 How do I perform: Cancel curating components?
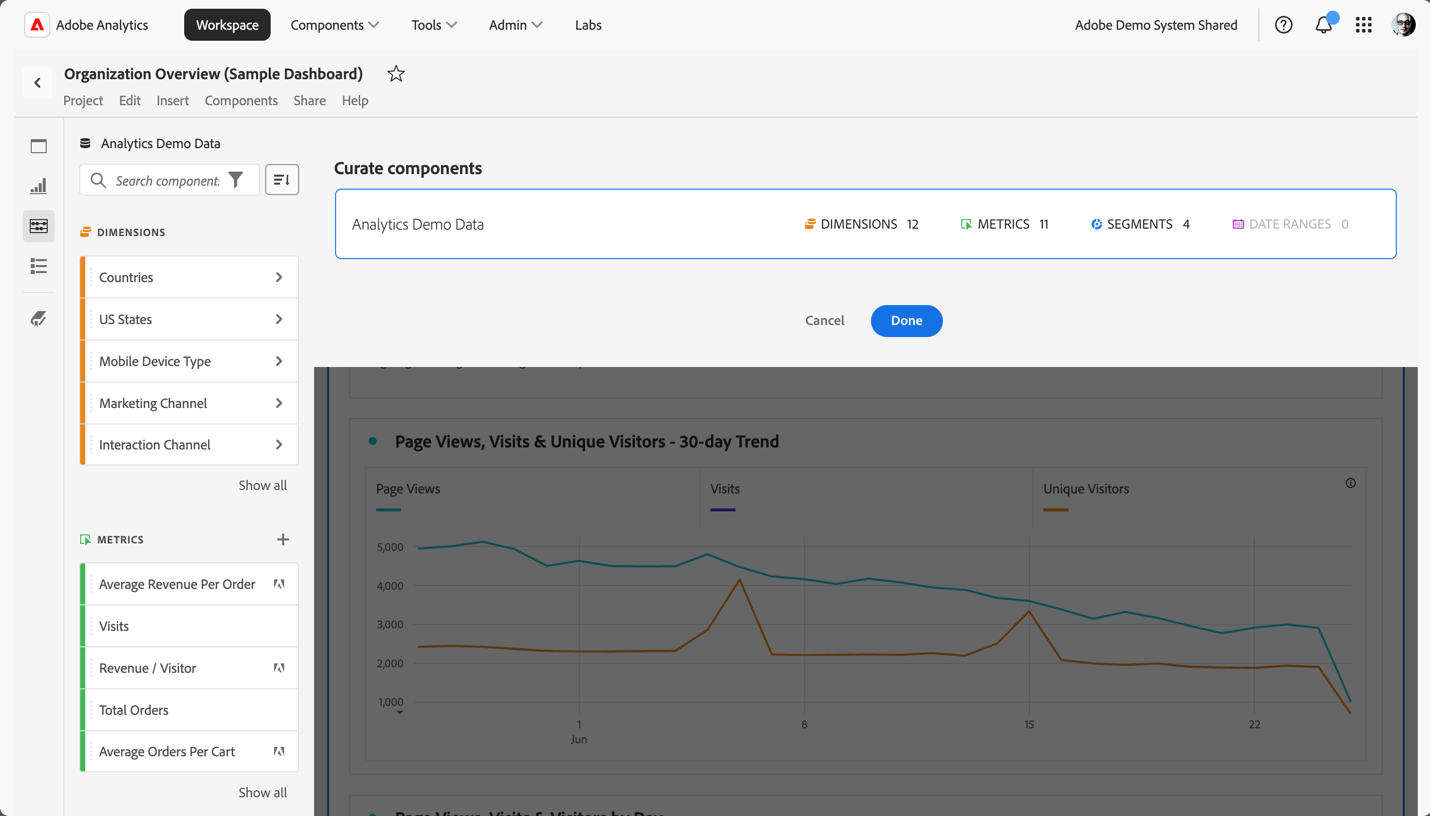click(x=825, y=321)
